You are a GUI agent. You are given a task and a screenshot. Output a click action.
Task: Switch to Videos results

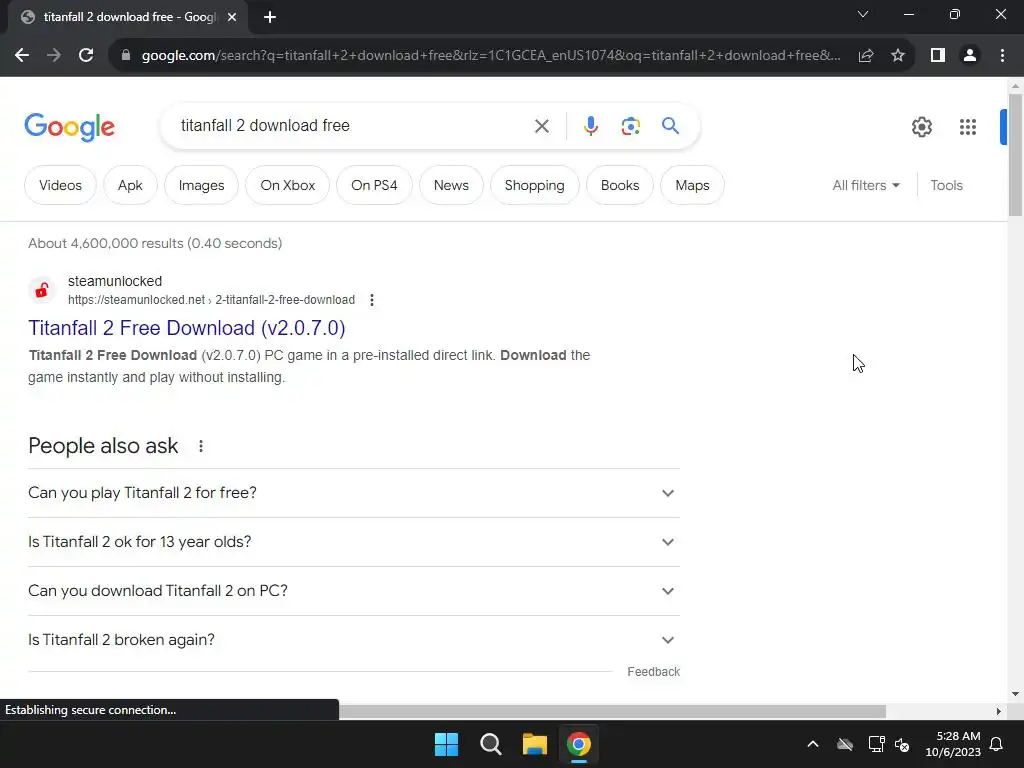[60, 185]
